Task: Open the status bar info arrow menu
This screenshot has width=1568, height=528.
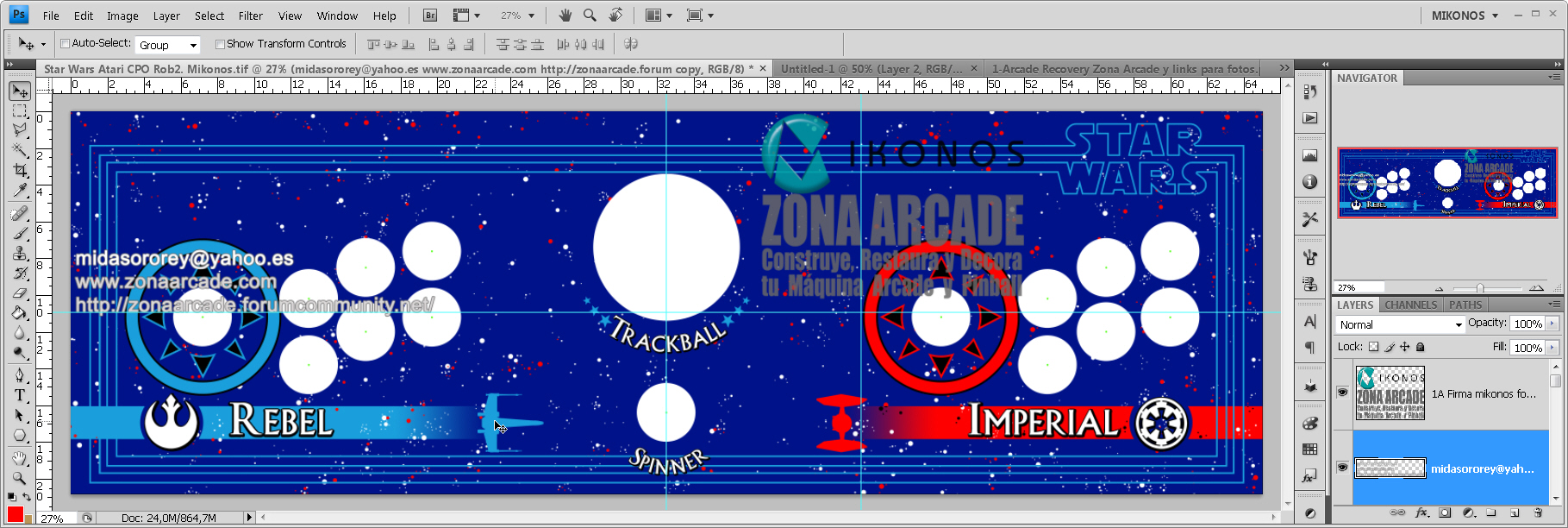Action: click(249, 518)
